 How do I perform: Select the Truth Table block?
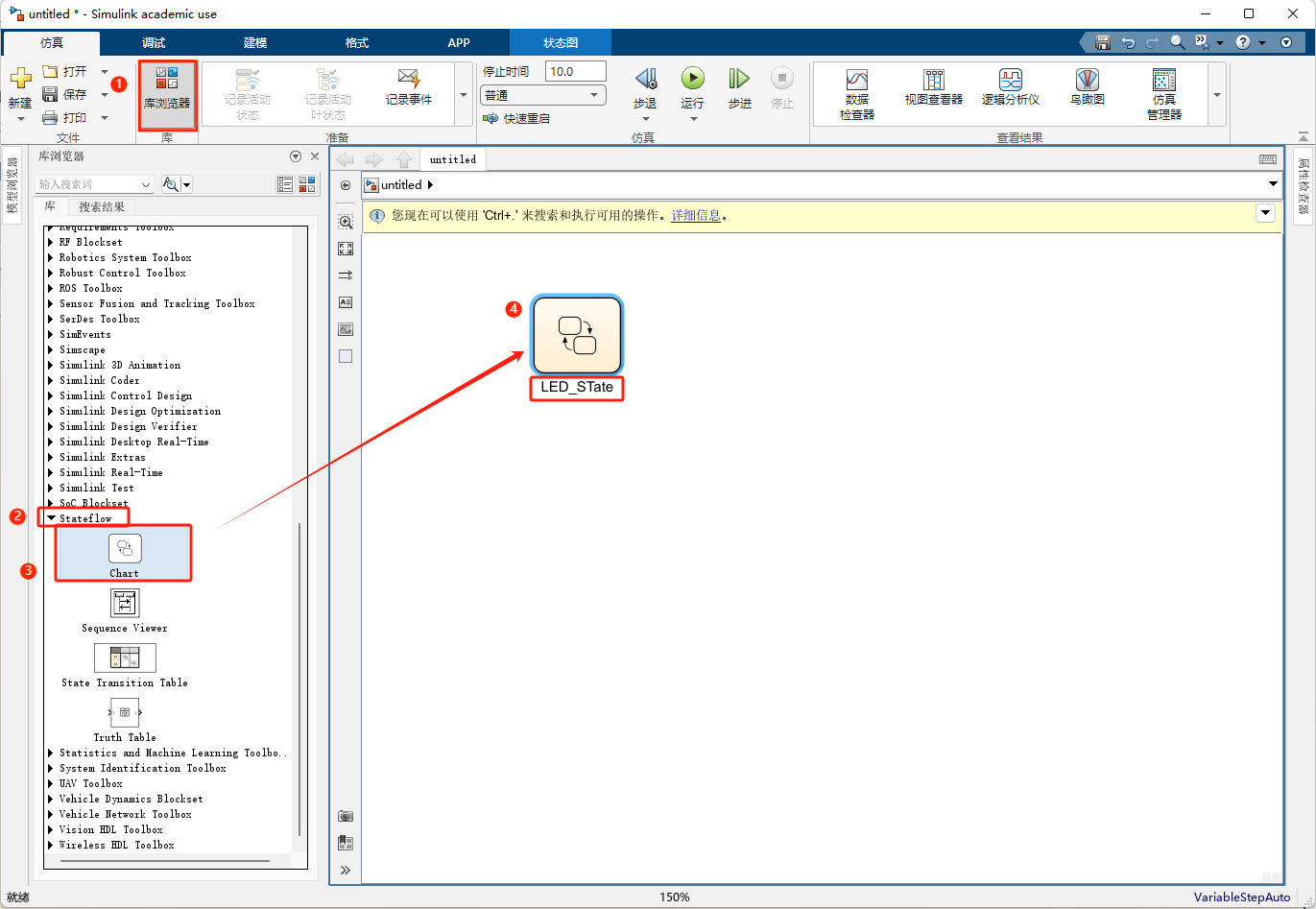point(125,722)
